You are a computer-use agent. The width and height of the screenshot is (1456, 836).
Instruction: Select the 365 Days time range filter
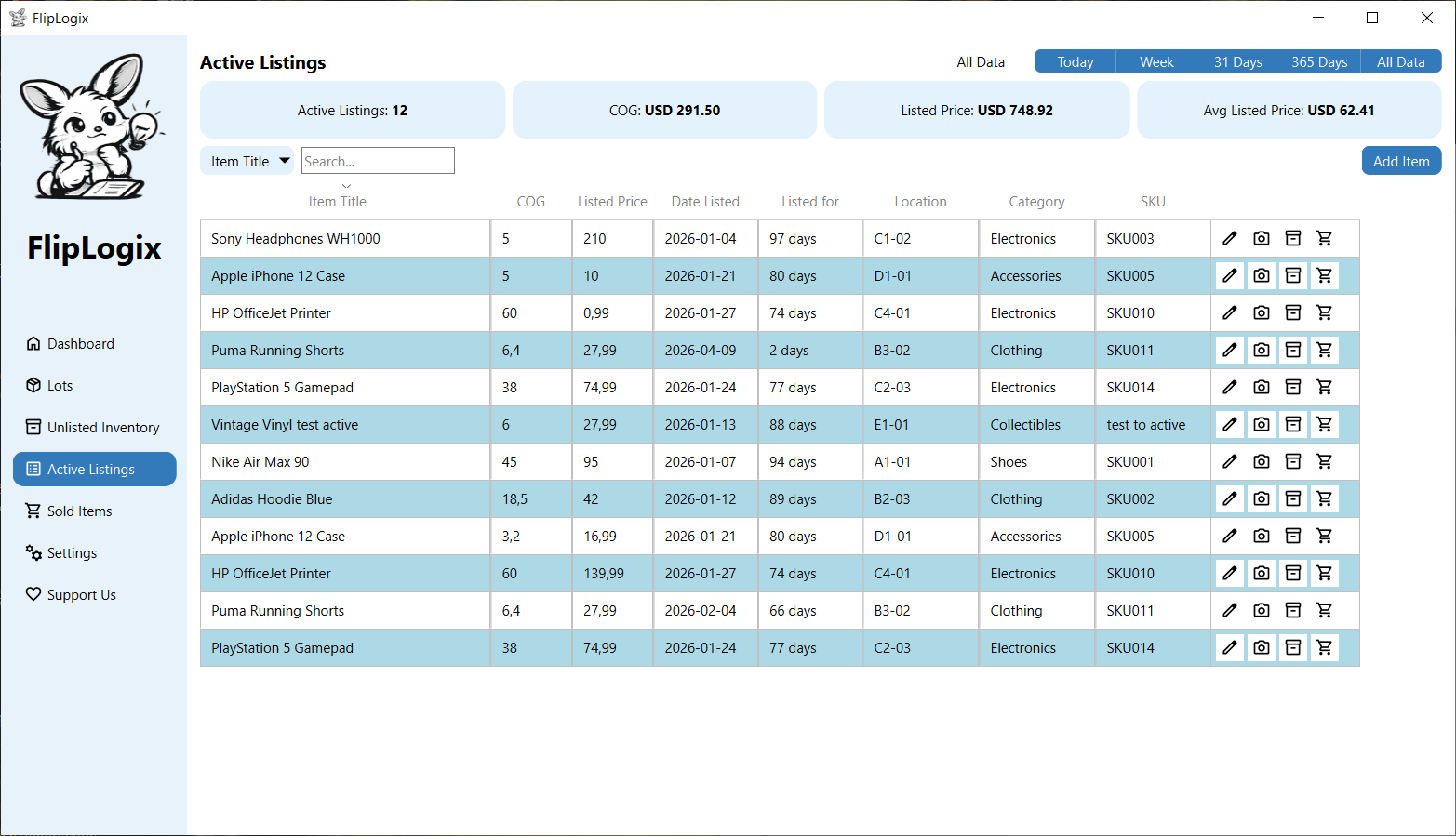[x=1318, y=61]
